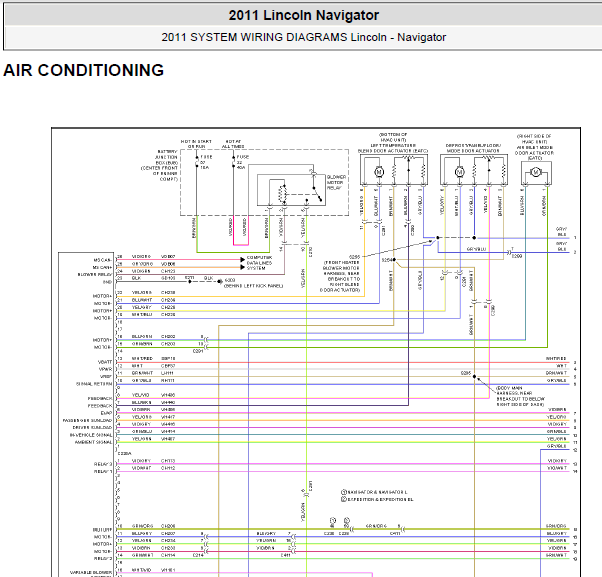602x577 pixels.
Task: Click the 'AMBIENT SIGNAL' pin label
Action: (x=94, y=442)
